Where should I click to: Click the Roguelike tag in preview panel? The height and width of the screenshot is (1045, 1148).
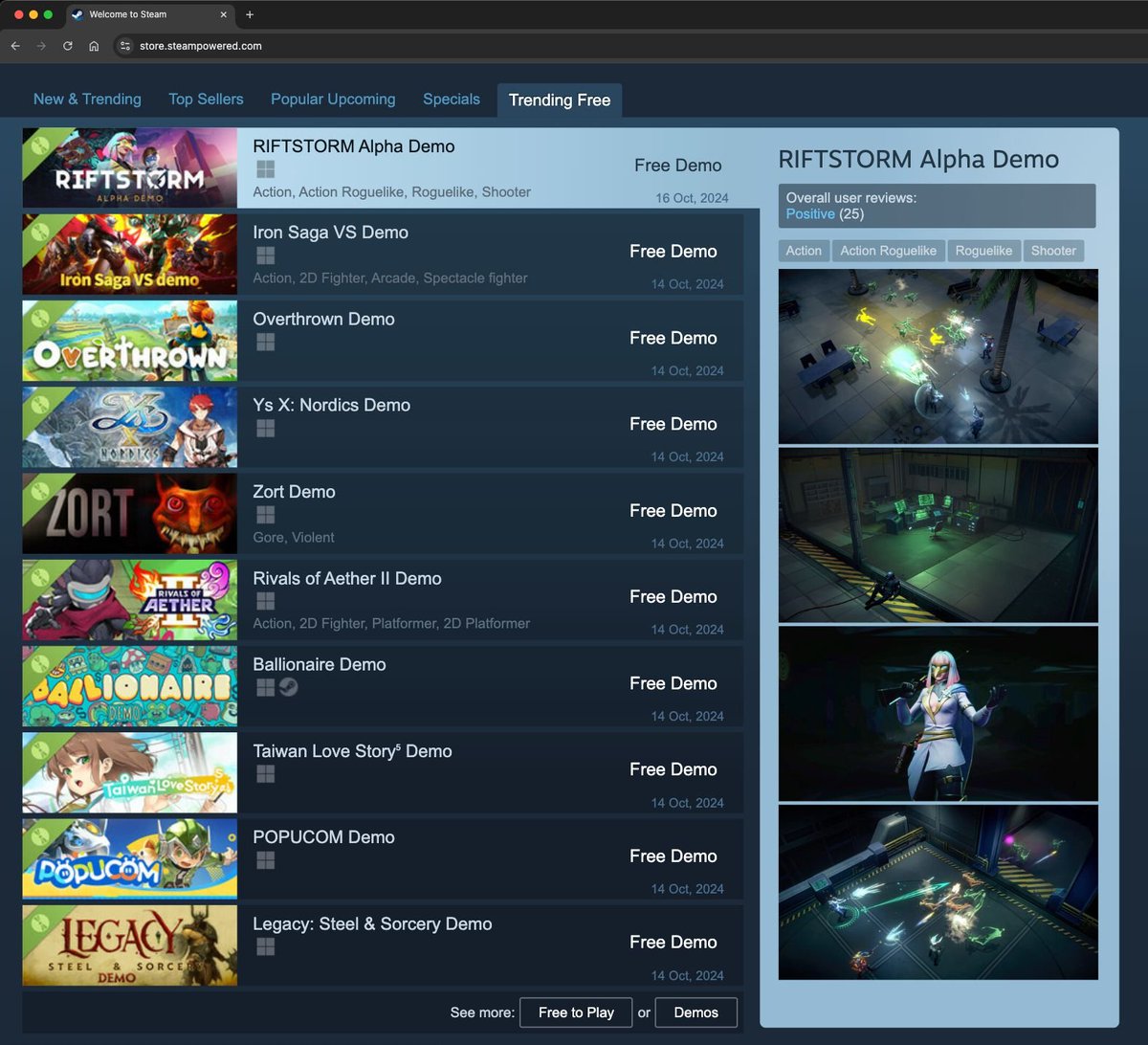tap(983, 251)
